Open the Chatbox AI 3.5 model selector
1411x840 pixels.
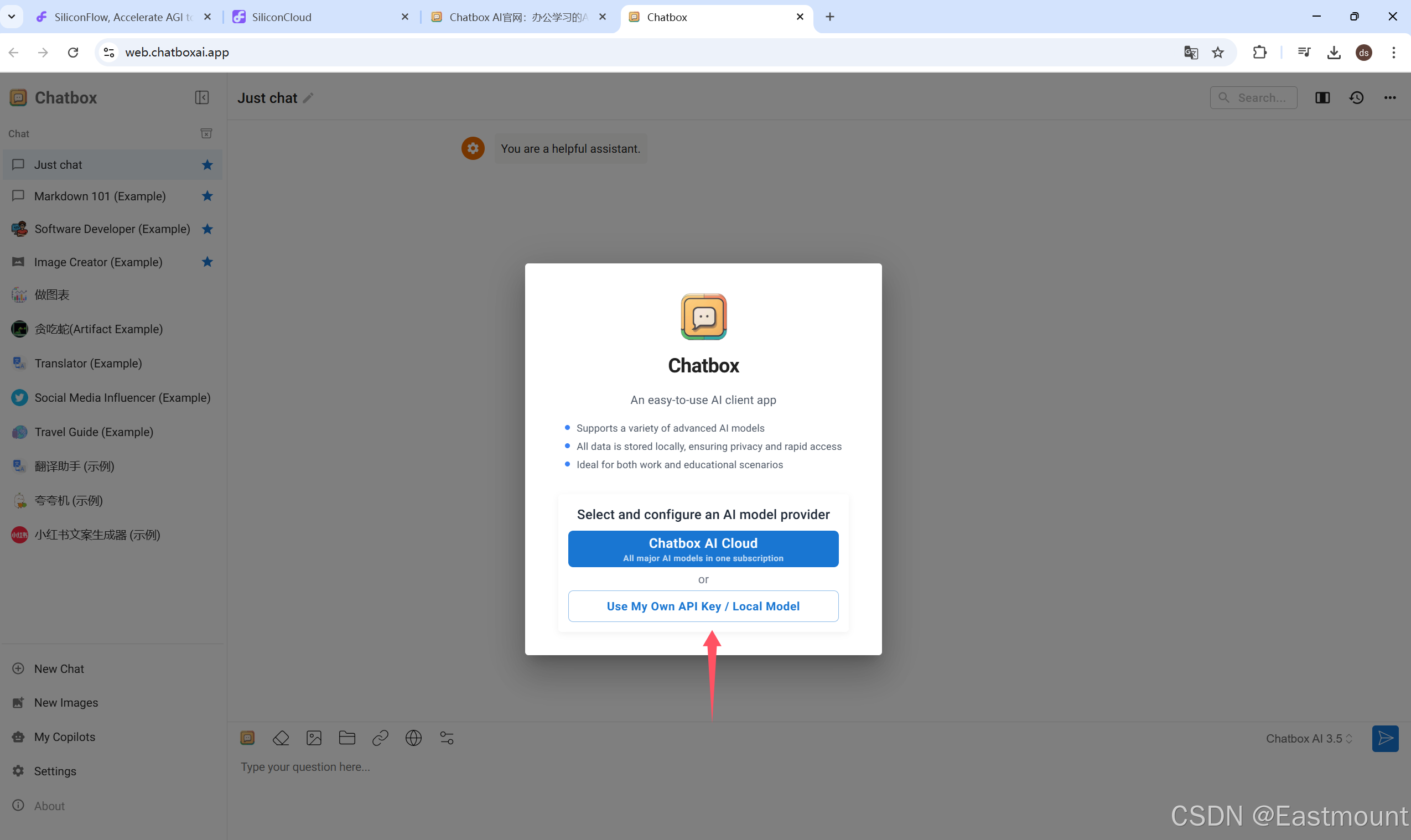pos(1309,739)
